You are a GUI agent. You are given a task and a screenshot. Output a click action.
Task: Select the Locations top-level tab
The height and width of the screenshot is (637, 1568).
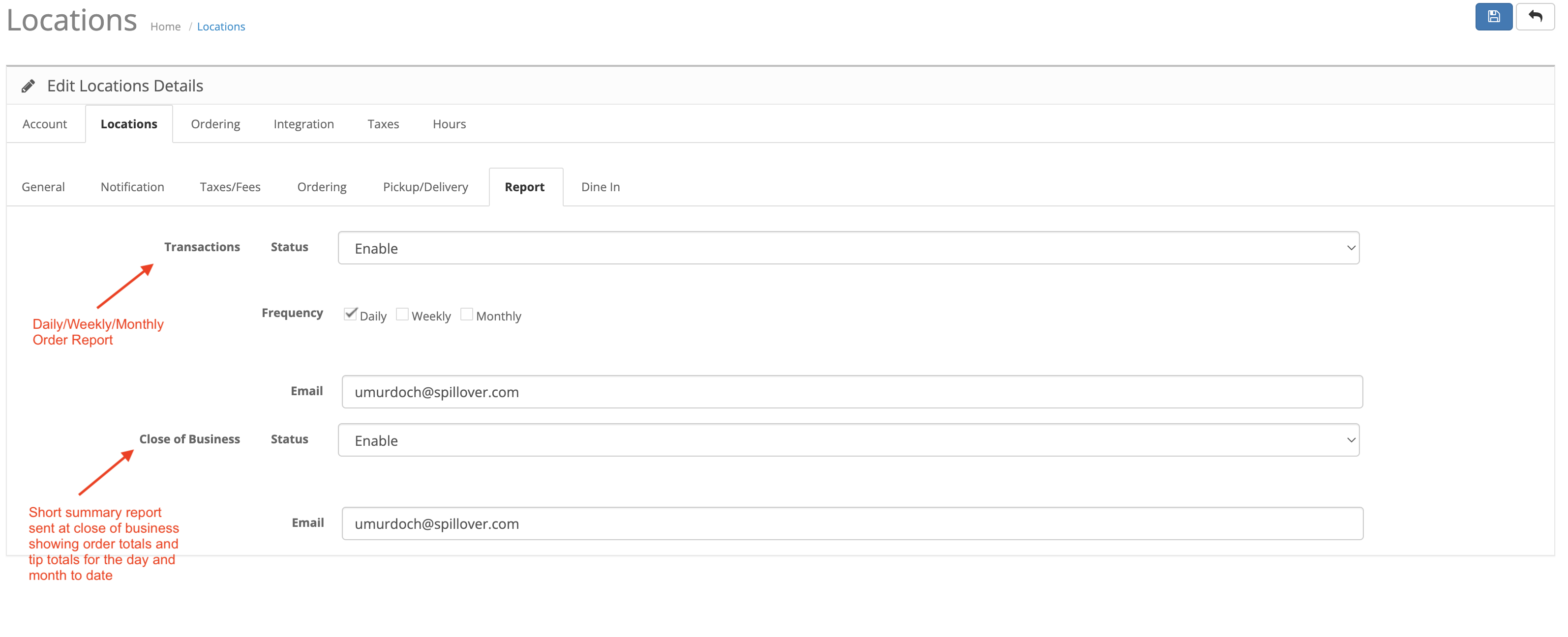(x=129, y=124)
